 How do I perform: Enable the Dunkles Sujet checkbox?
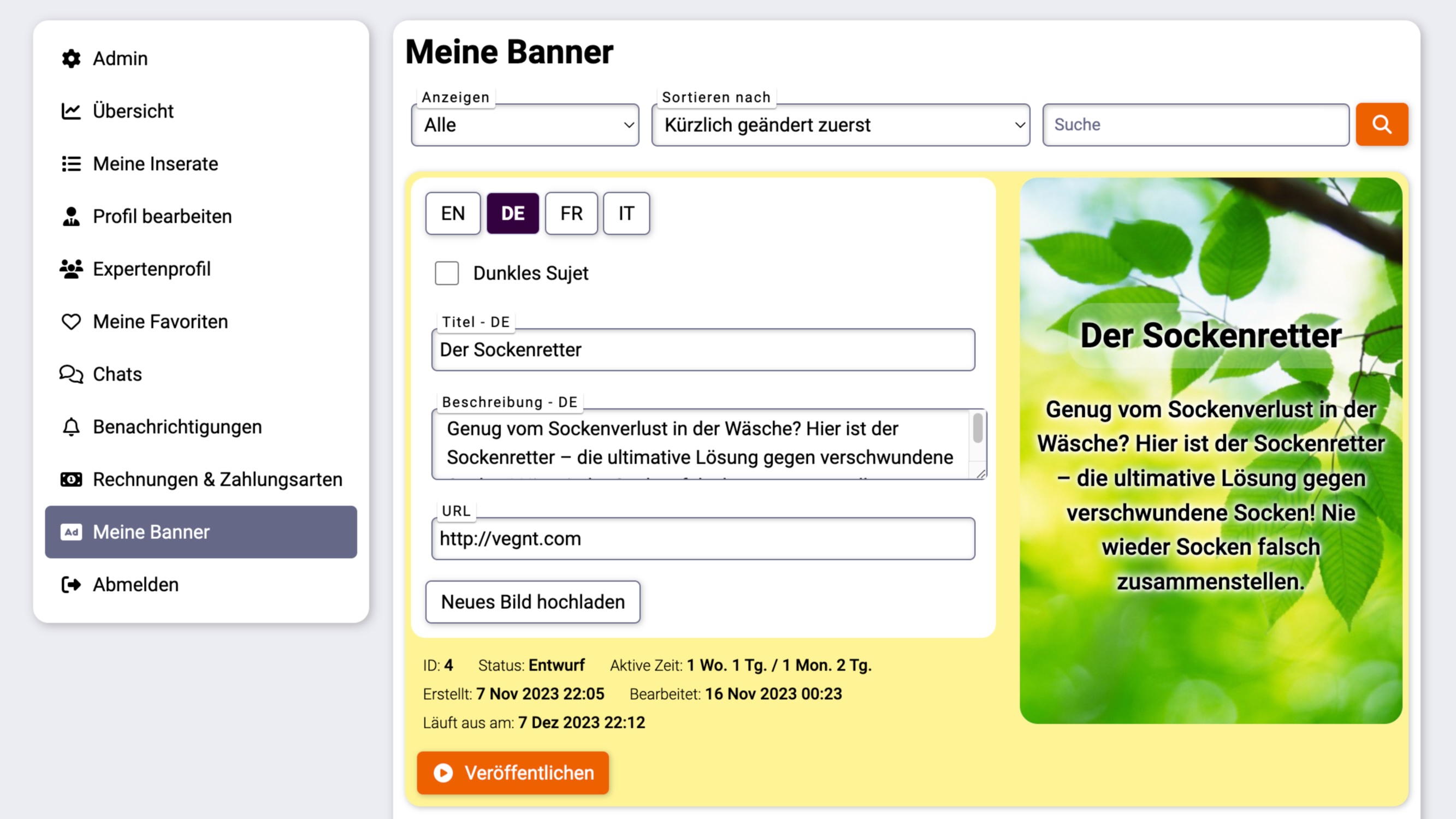[x=447, y=273]
